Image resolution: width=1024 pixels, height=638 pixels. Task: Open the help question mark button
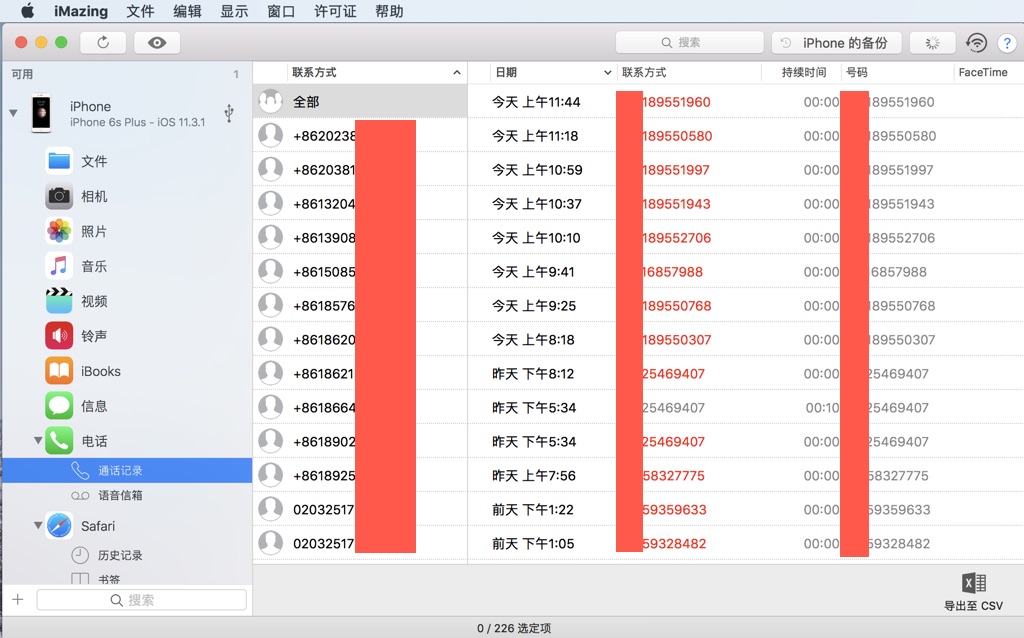pyautogui.click(x=1007, y=43)
